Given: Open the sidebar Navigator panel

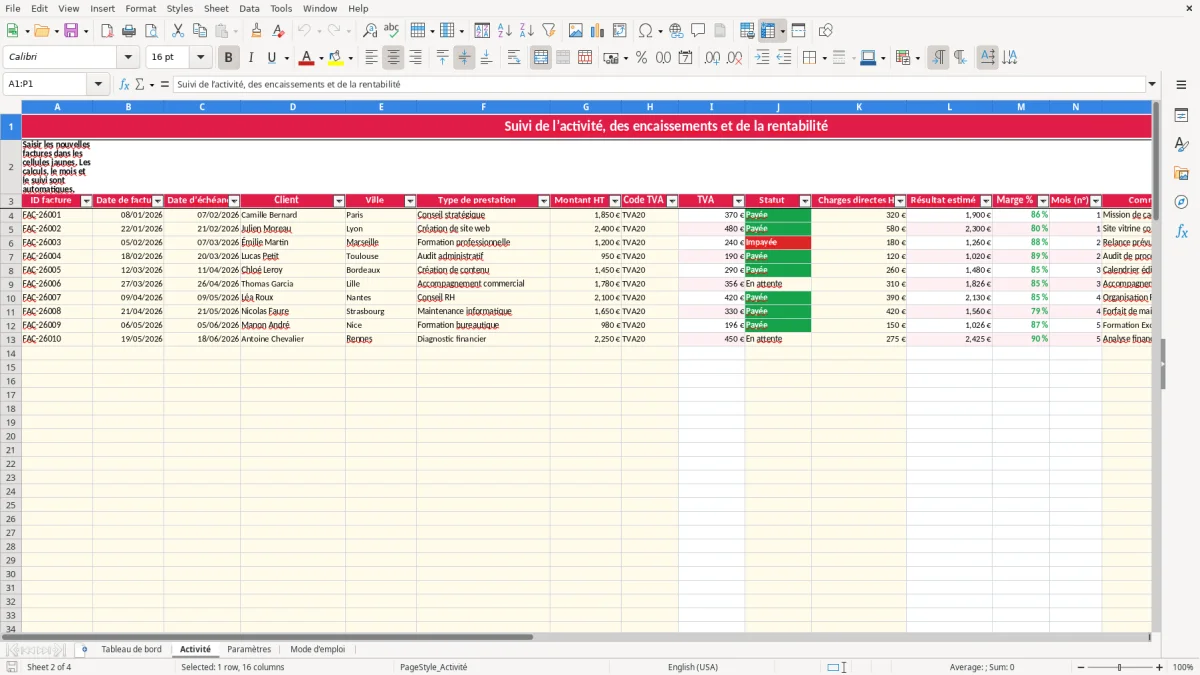Looking at the screenshot, I should coord(1181,202).
